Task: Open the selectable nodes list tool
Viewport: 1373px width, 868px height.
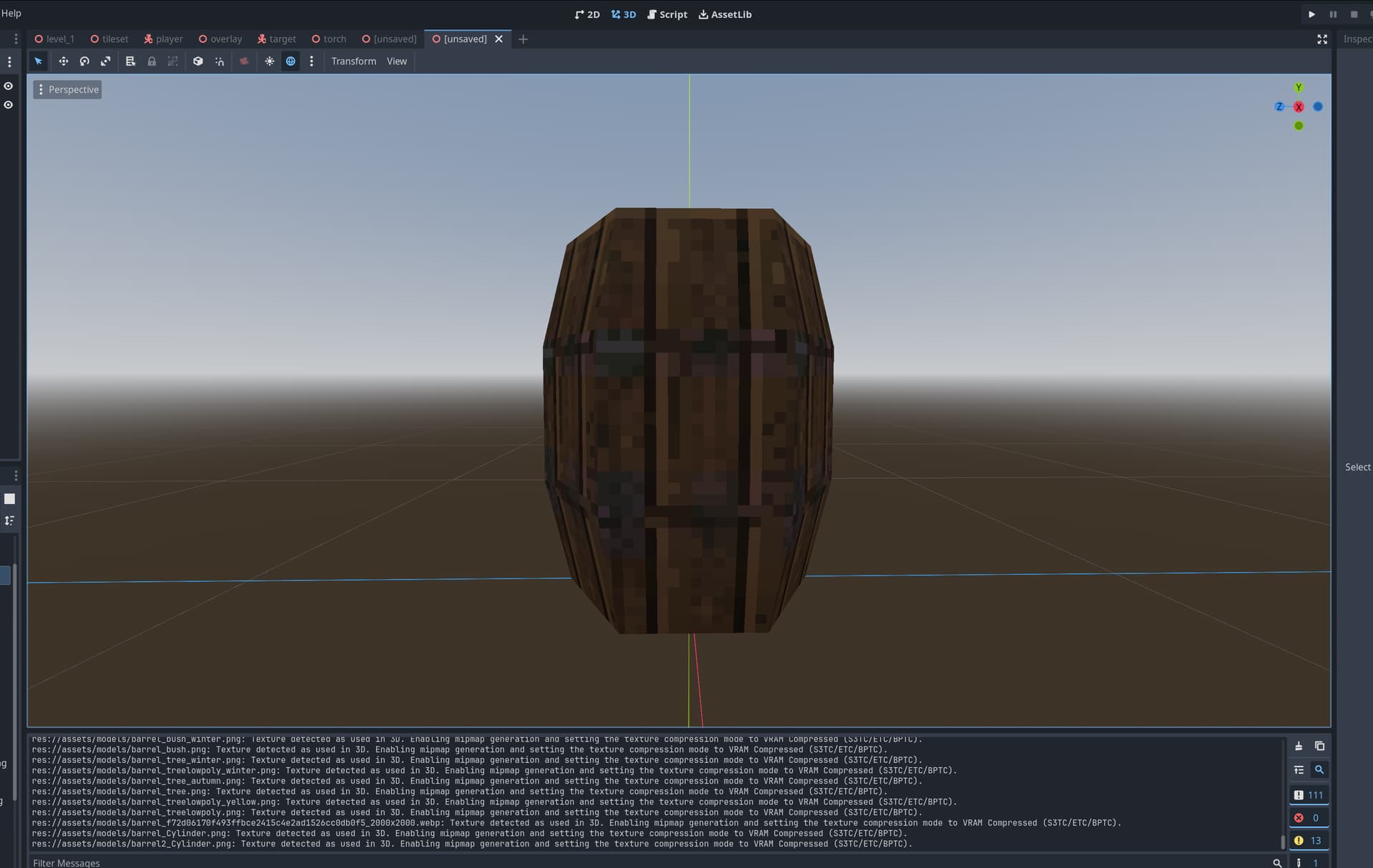Action: pyautogui.click(x=130, y=61)
